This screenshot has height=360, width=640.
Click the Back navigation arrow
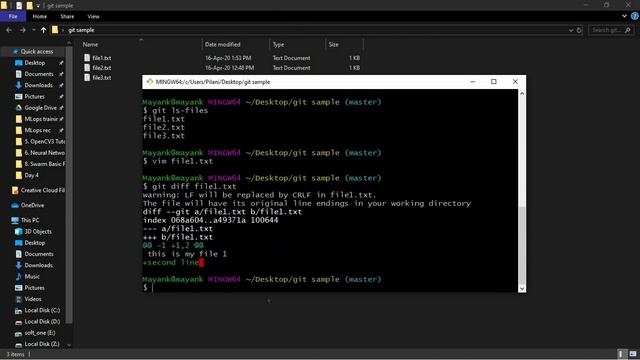(9, 30)
